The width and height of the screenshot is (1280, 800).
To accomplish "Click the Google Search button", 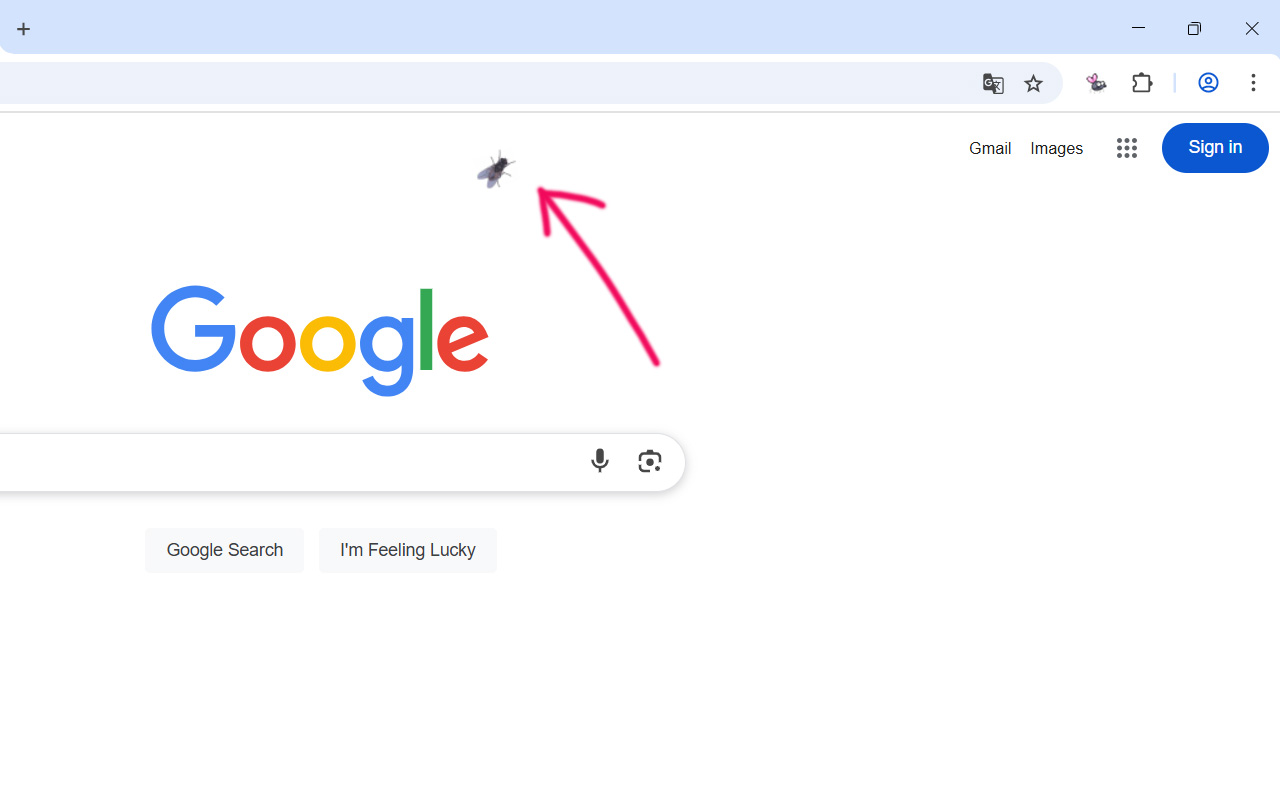I will tap(224, 550).
